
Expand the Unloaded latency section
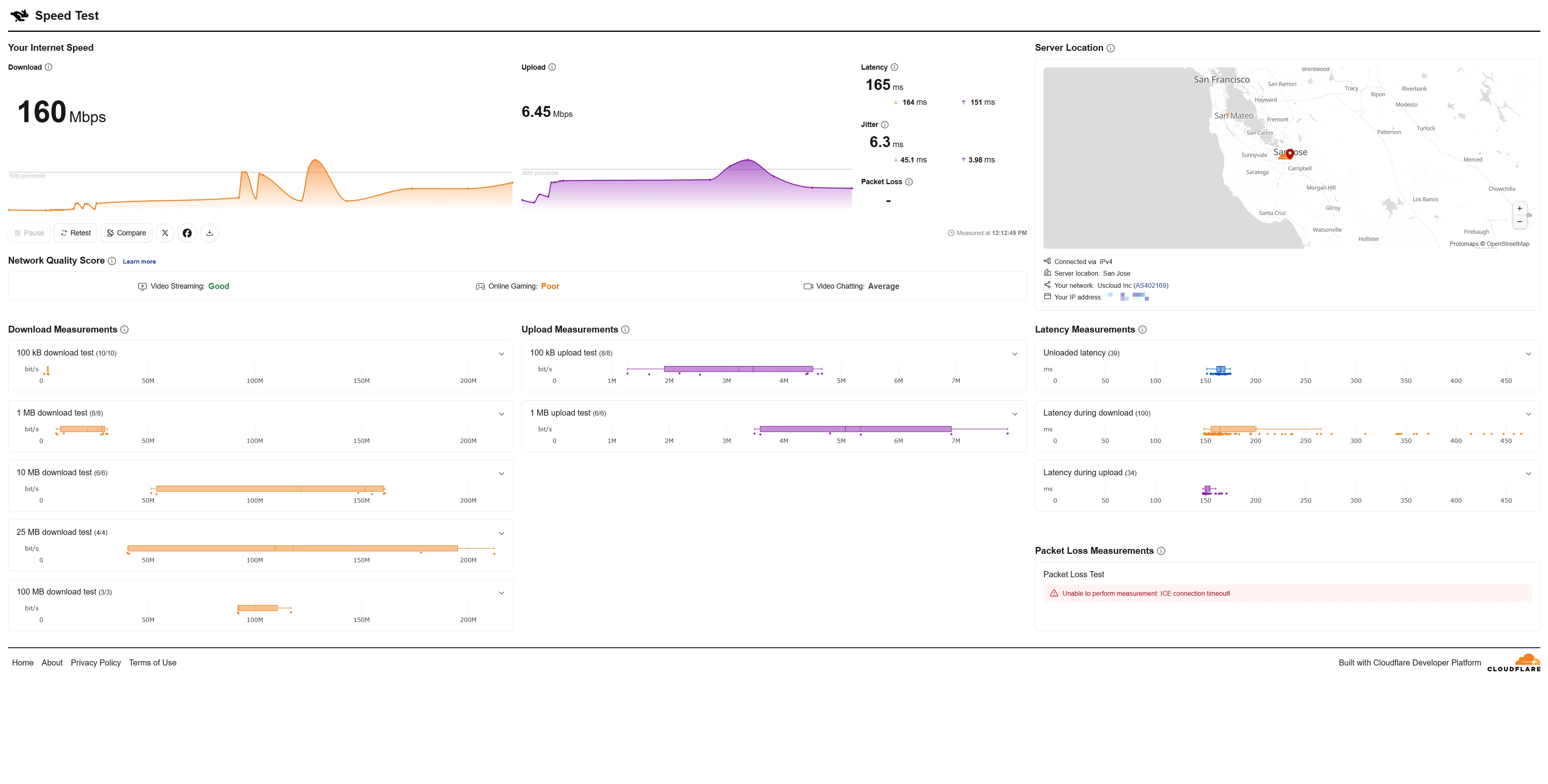[x=1529, y=354]
